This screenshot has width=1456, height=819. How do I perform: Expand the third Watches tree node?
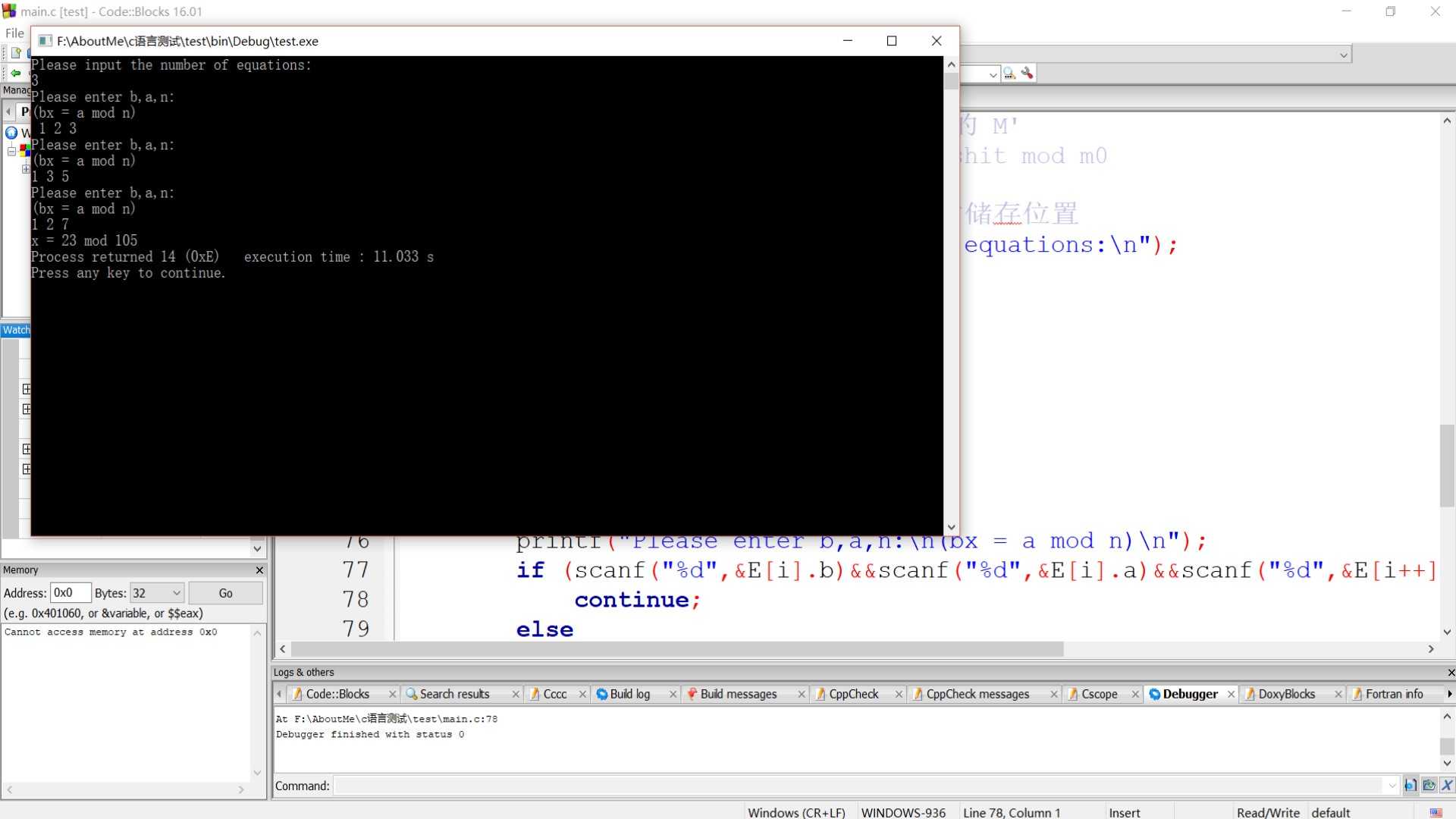click(x=27, y=449)
